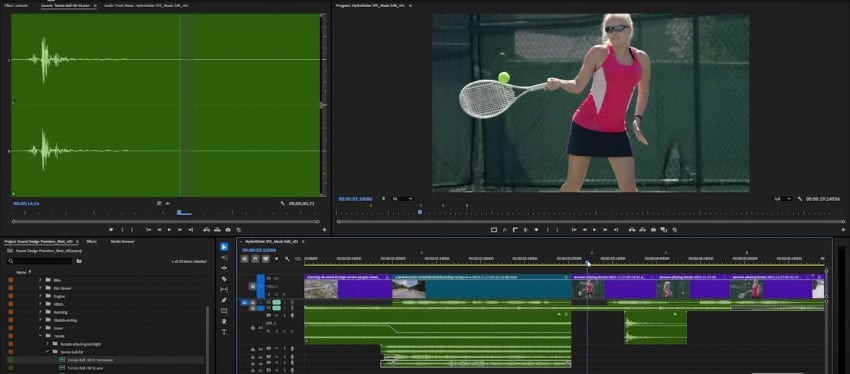Viewport: 850px width, 374px height.
Task: Select the Selection tool in the tools panel
Action: tap(224, 247)
